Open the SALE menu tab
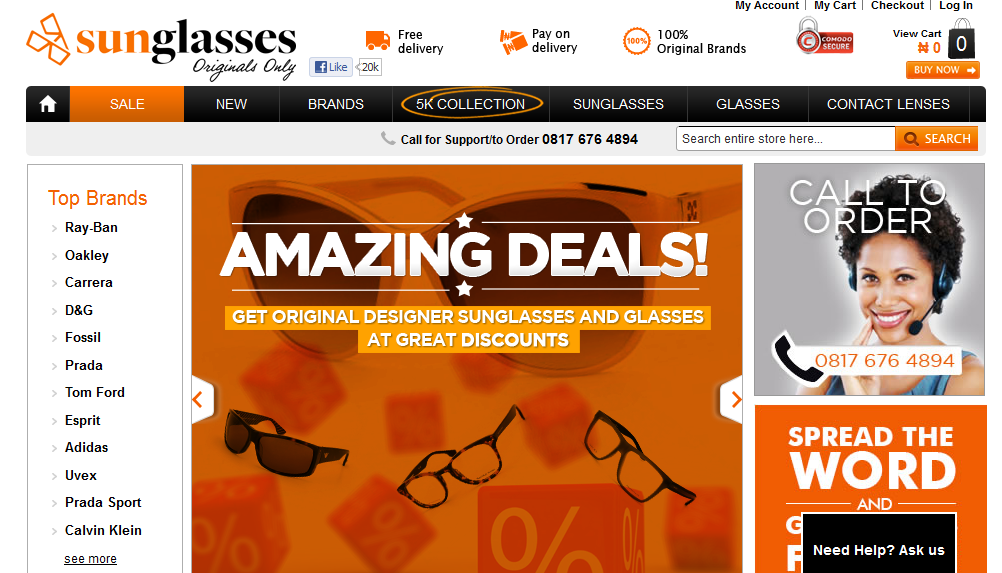Image resolution: width=1002 pixels, height=573 pixels. point(127,104)
